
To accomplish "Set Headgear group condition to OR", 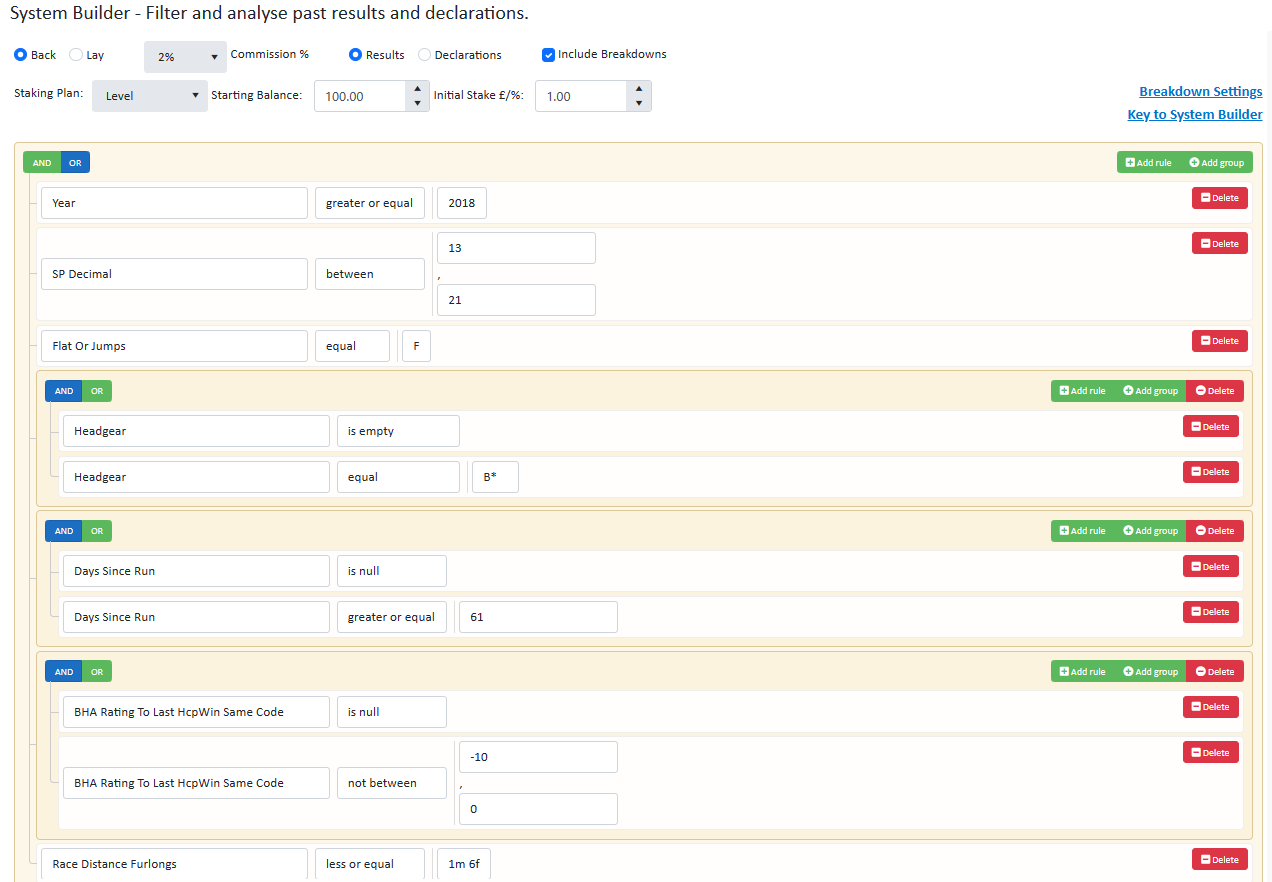I will coord(97,391).
